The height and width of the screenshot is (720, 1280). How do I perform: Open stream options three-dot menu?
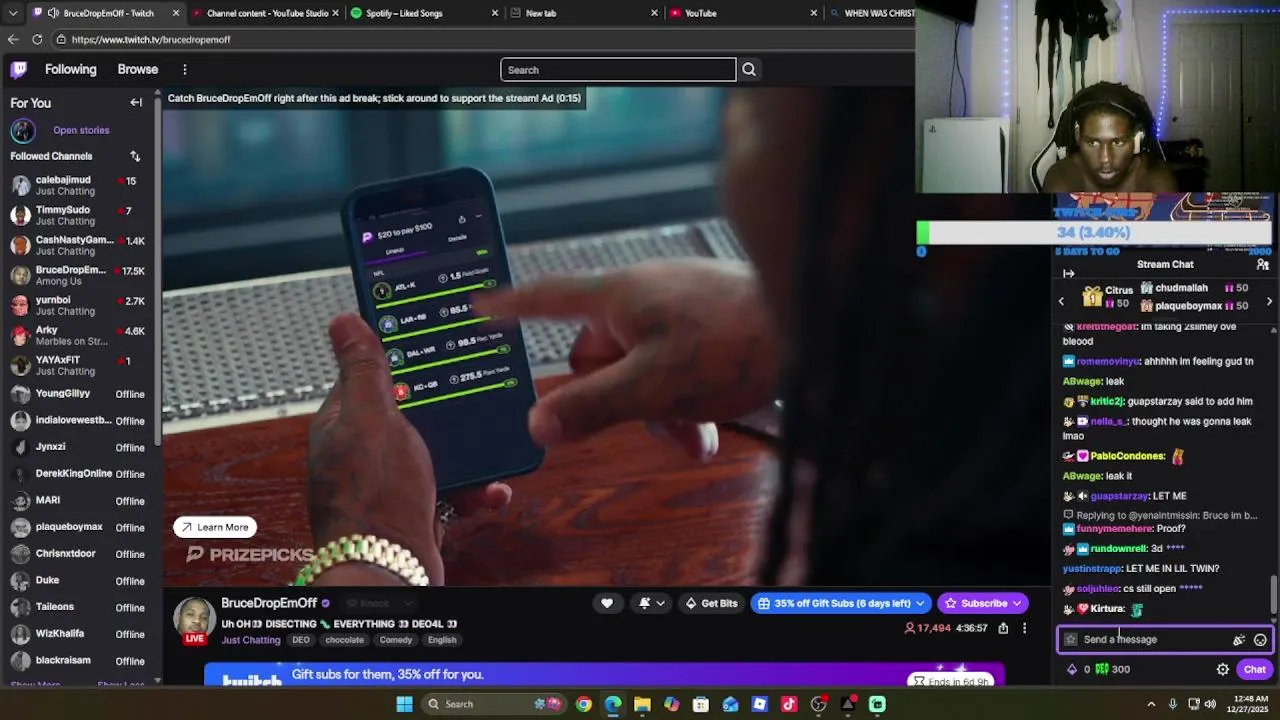pos(1024,628)
